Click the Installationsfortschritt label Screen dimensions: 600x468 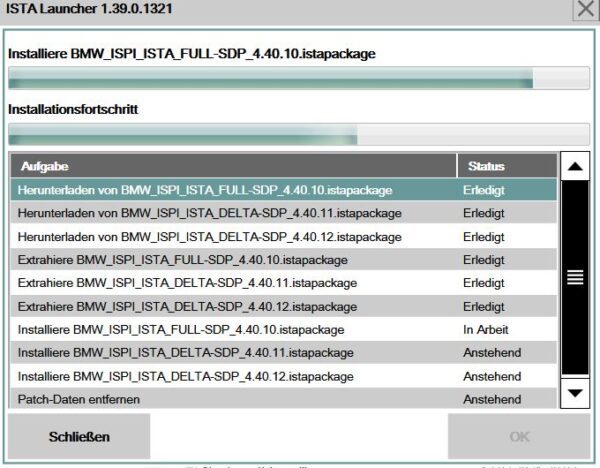73,109
